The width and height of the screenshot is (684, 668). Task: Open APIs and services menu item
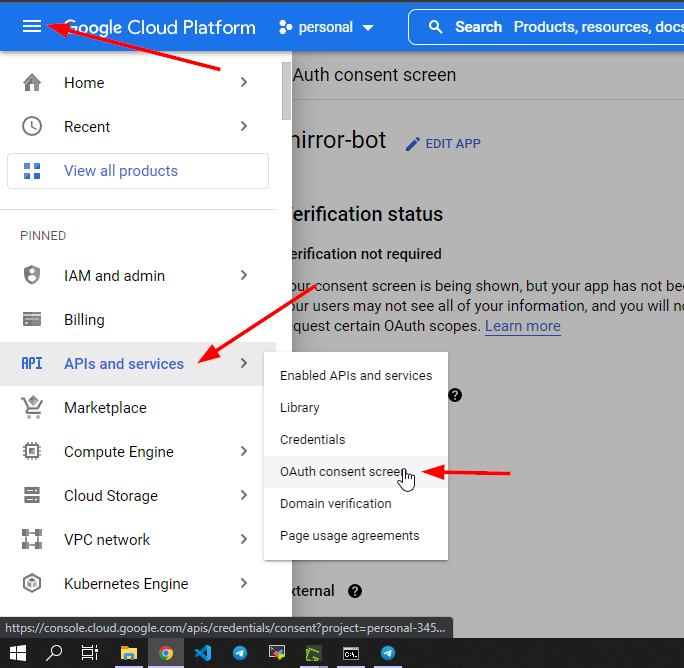tap(138, 363)
